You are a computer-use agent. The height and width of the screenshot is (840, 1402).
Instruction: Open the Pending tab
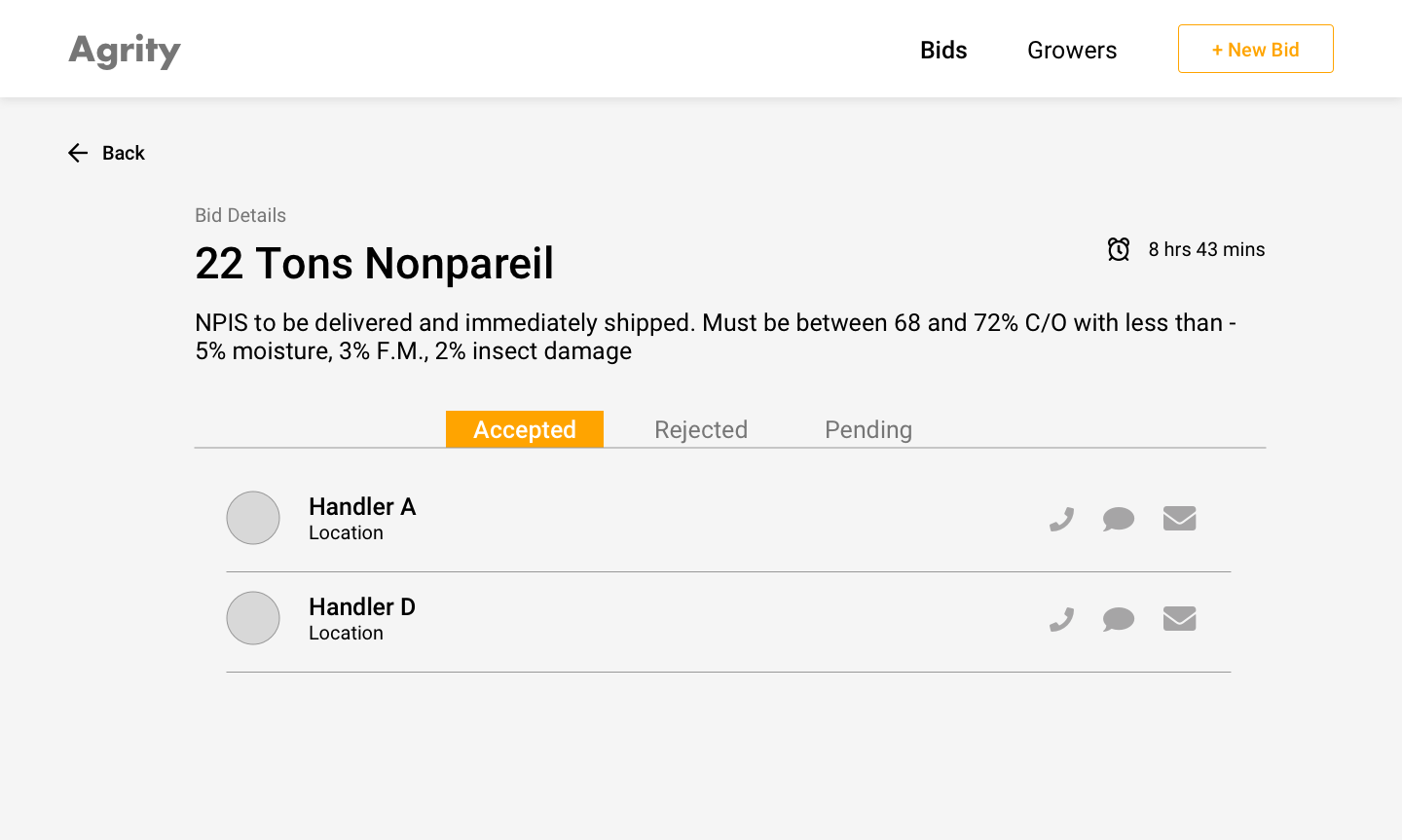868,429
